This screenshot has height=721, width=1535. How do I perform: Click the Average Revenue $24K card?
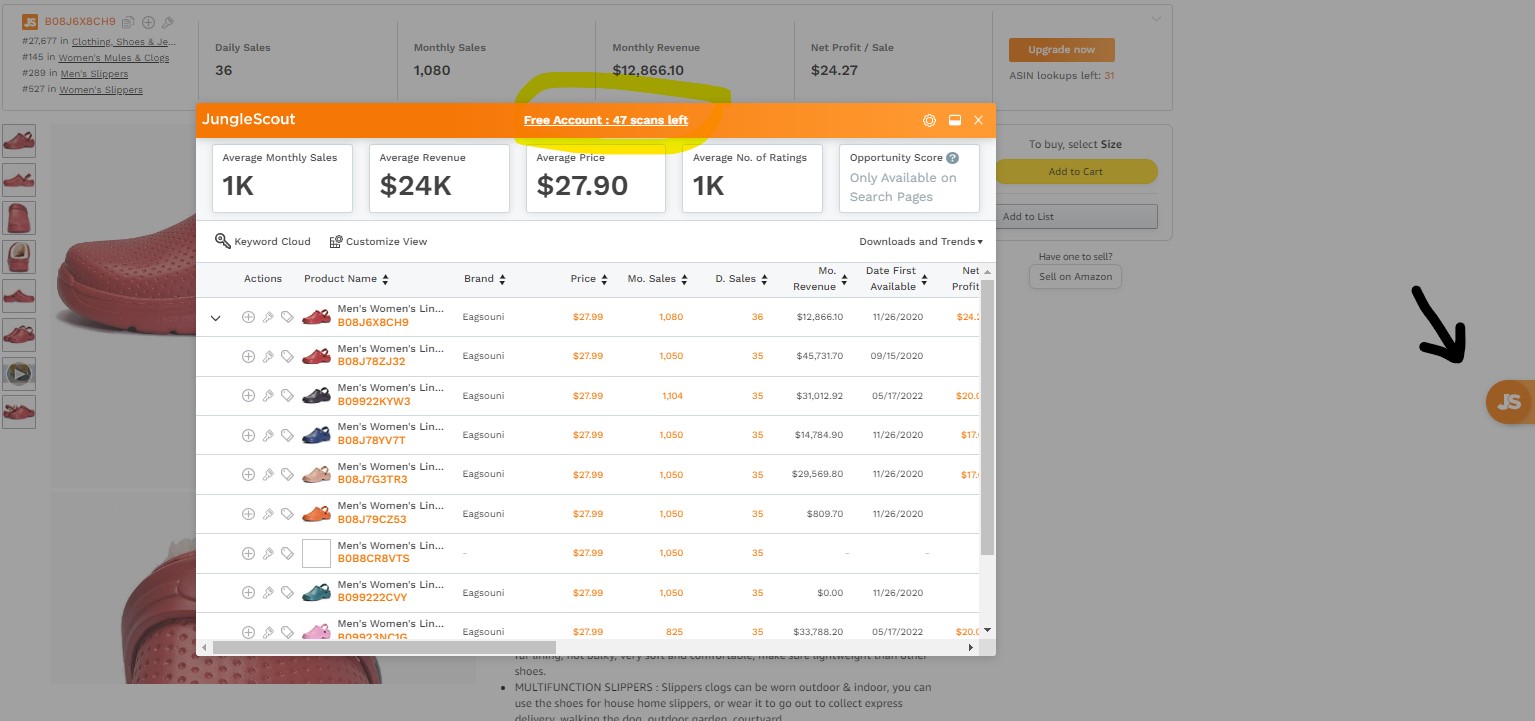click(439, 178)
